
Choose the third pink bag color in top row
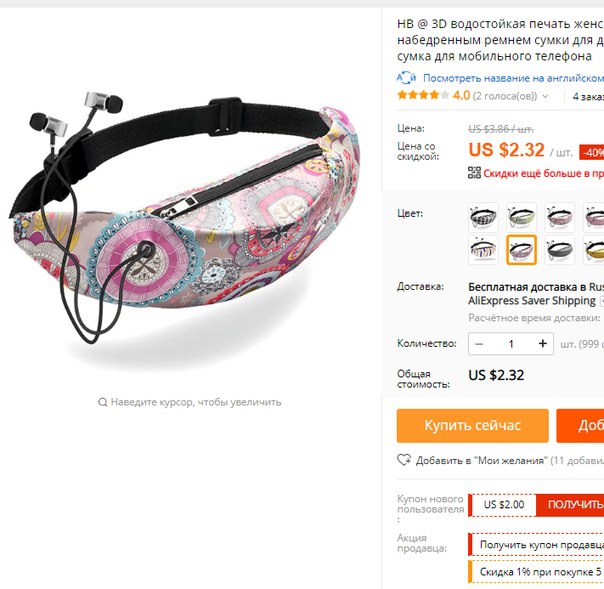[x=559, y=217]
